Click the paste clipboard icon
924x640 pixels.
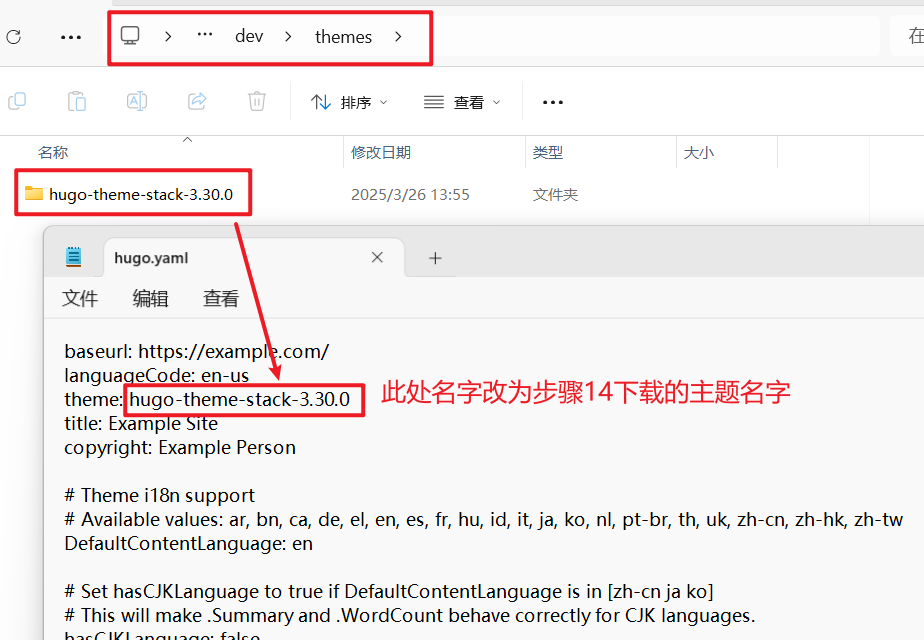[77, 101]
